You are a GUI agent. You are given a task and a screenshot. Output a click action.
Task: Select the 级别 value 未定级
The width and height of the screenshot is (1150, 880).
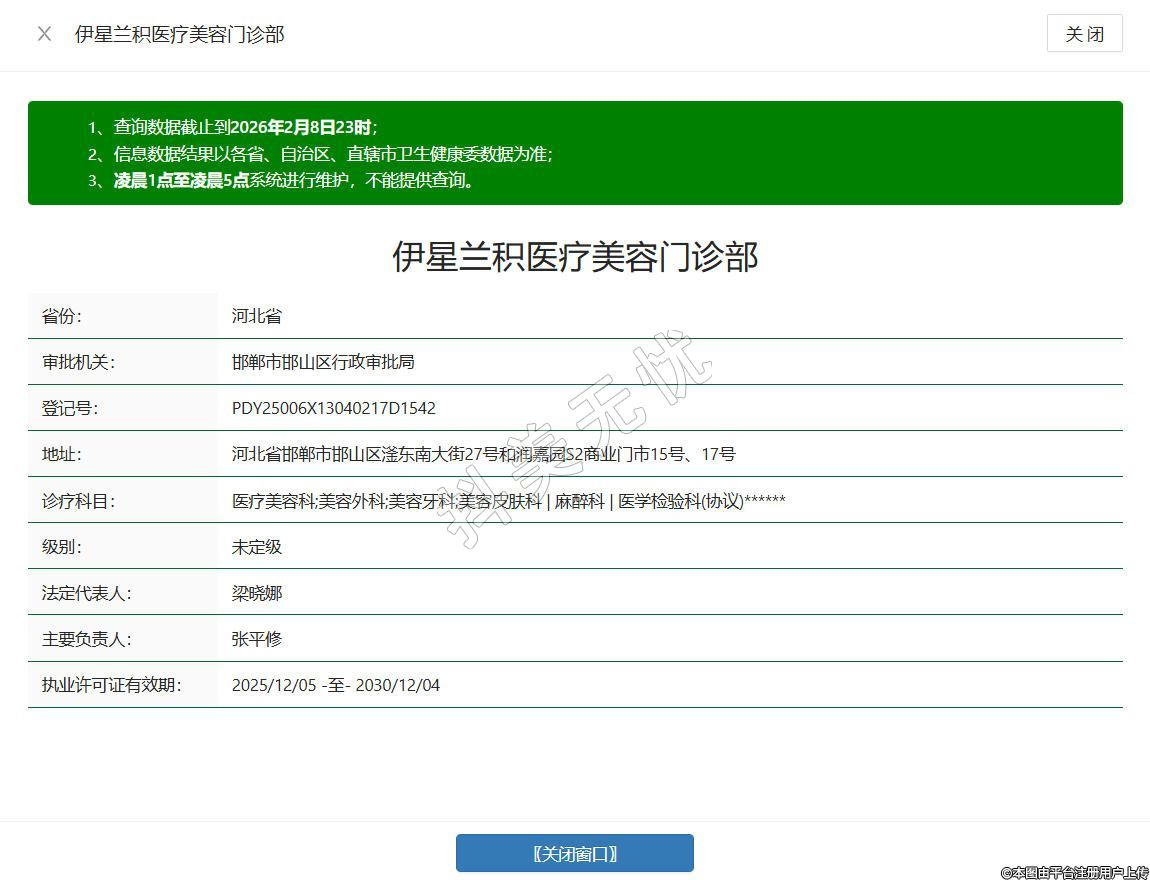(257, 547)
